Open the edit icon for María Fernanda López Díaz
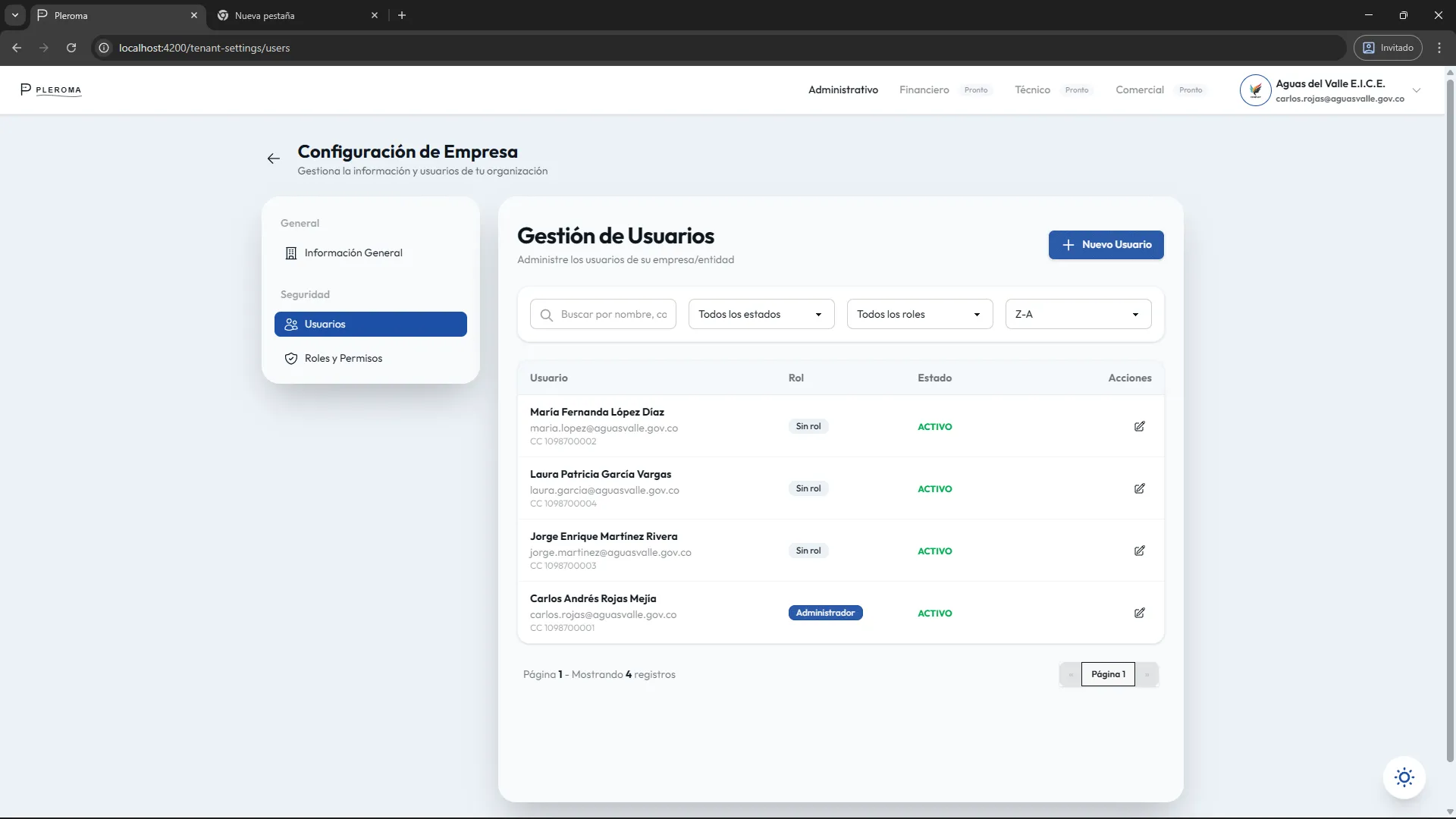Viewport: 1456px width, 819px height. pos(1139,426)
